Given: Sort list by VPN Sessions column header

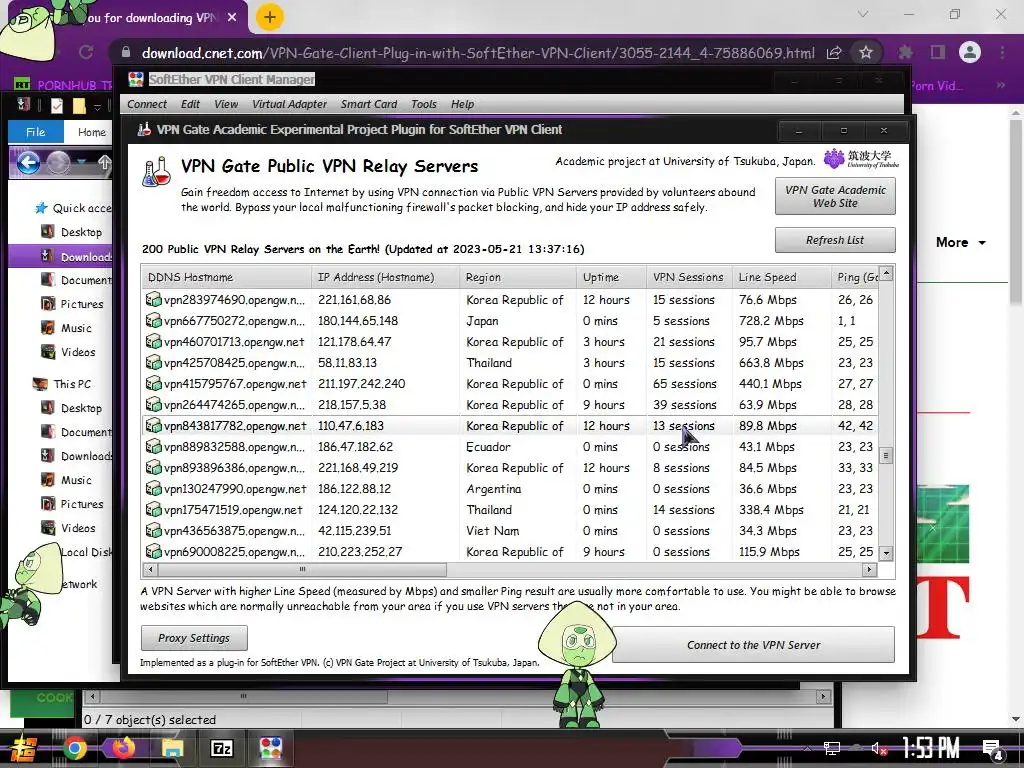Looking at the screenshot, I should (x=689, y=277).
